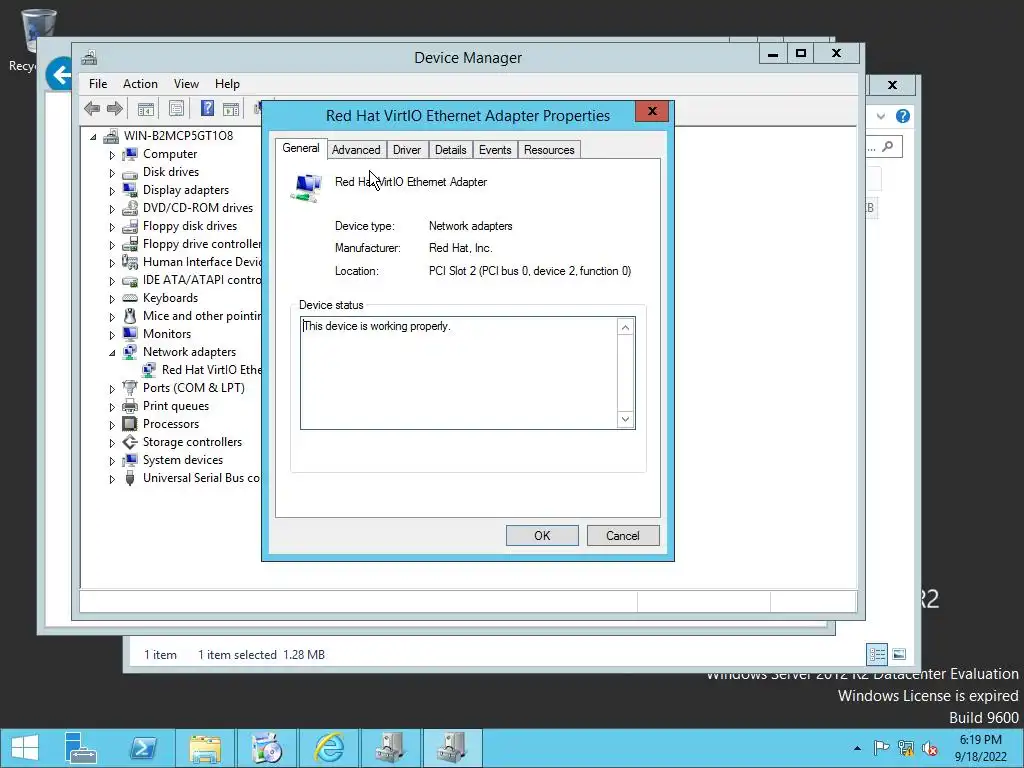
Task: Click the Disk drives category icon
Action: (130, 172)
